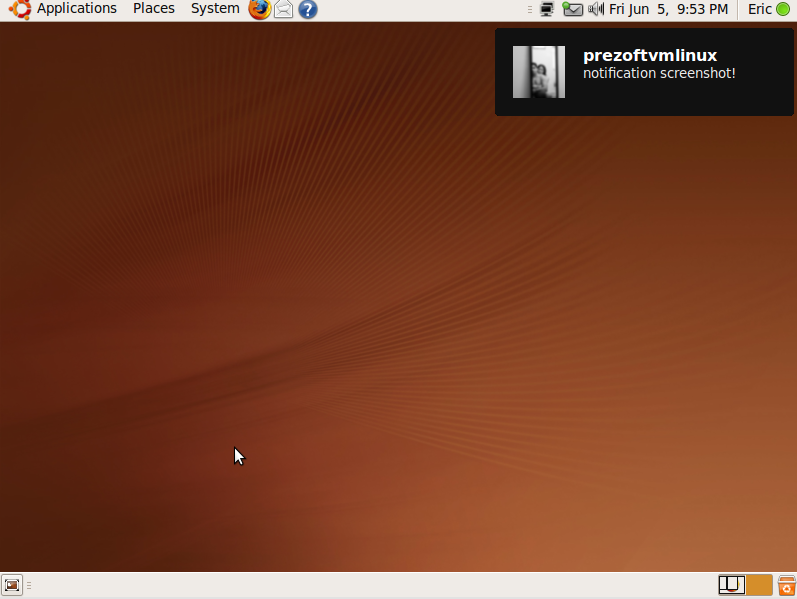The width and height of the screenshot is (797, 599).
Task: Switch to the second orange workspace
Action: [x=759, y=585]
